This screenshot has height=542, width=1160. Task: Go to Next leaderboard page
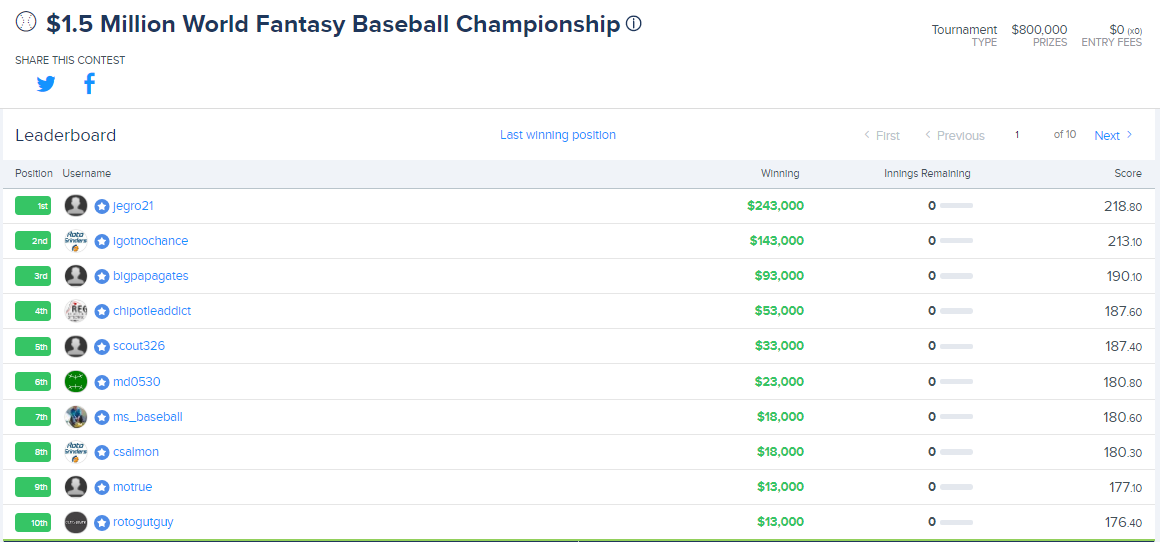tap(1113, 135)
